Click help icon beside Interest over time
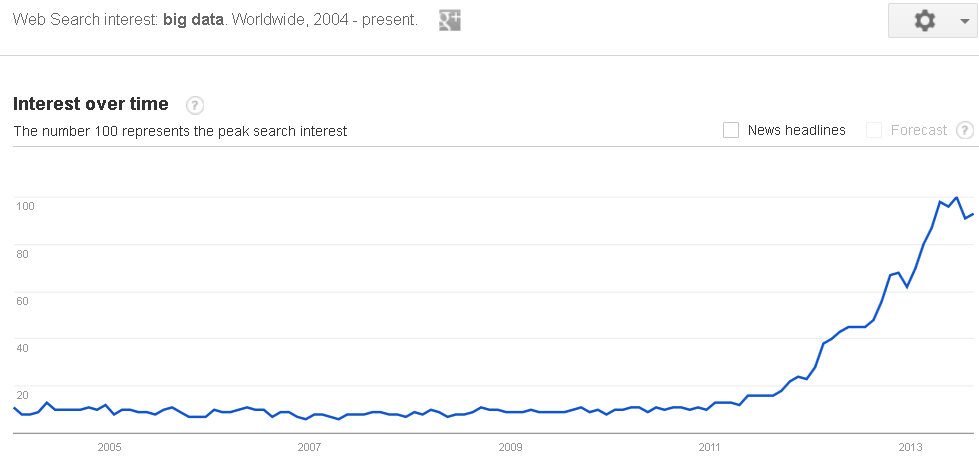Image resolution: width=979 pixels, height=461 pixels. (195, 105)
